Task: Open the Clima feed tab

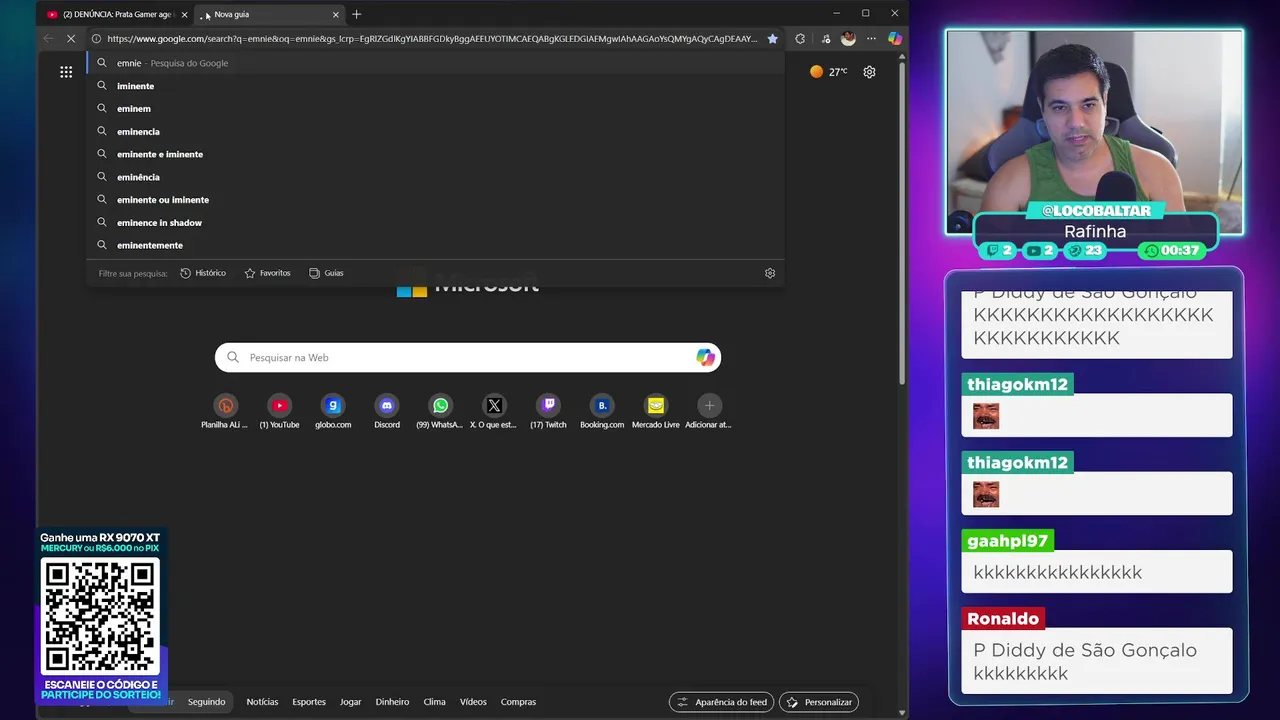Action: (x=434, y=702)
